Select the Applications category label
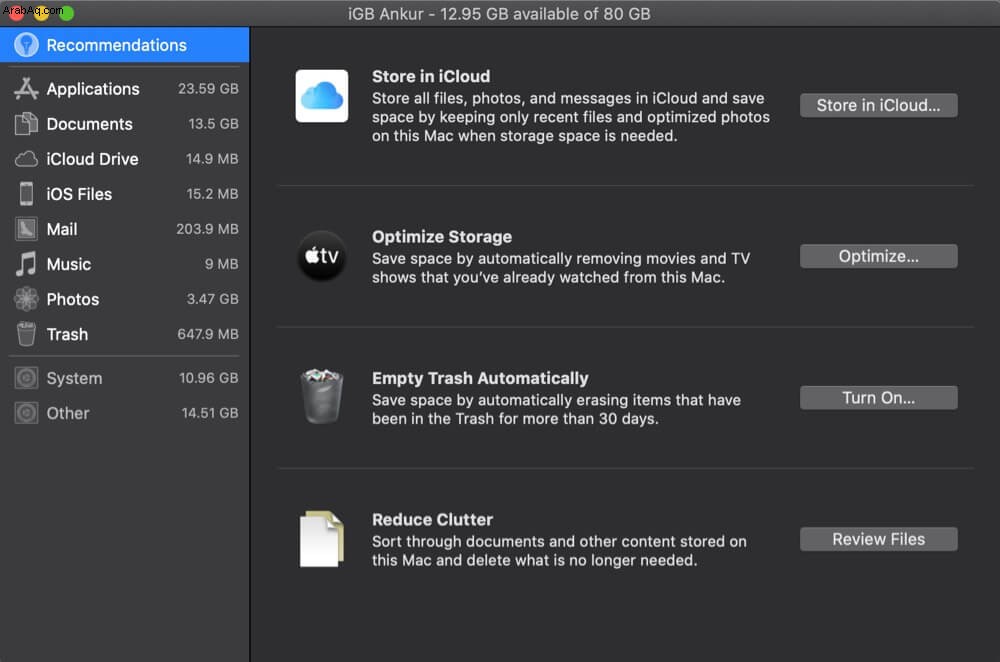The image size is (1000, 662). pos(93,89)
